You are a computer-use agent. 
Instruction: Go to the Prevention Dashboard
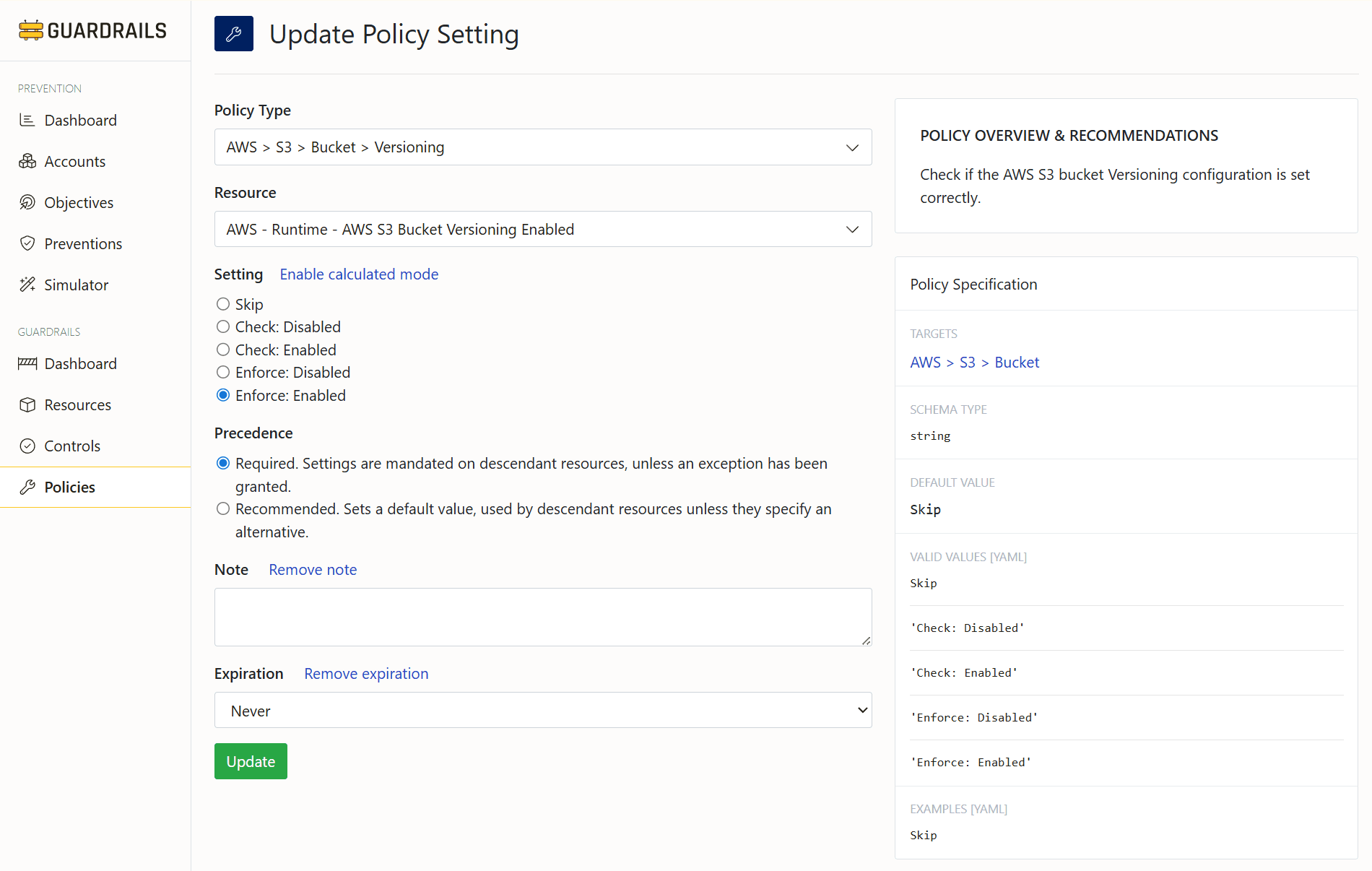pos(80,120)
